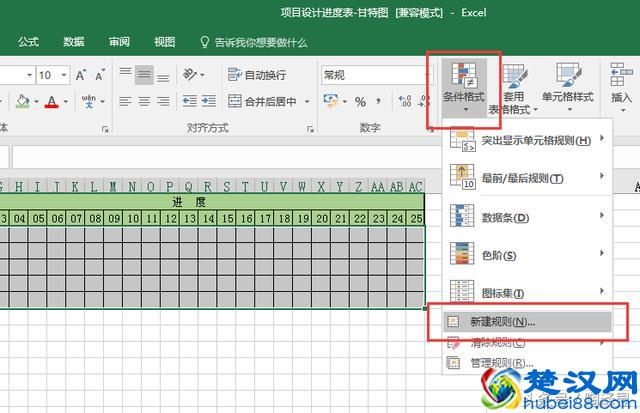The image size is (640, 413).
Task: Align text left in cell
Action: point(125,101)
